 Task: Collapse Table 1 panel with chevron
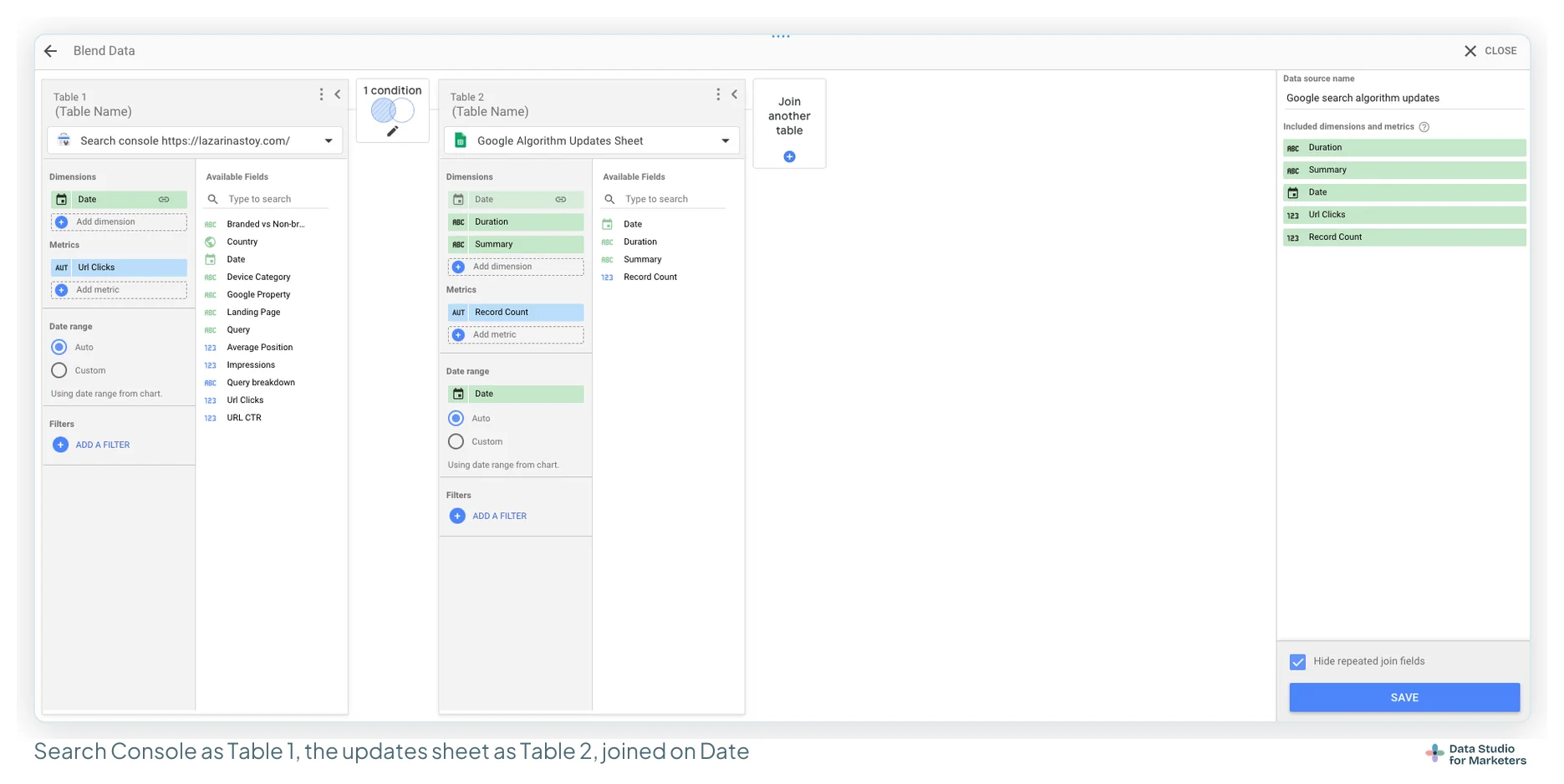click(x=338, y=94)
